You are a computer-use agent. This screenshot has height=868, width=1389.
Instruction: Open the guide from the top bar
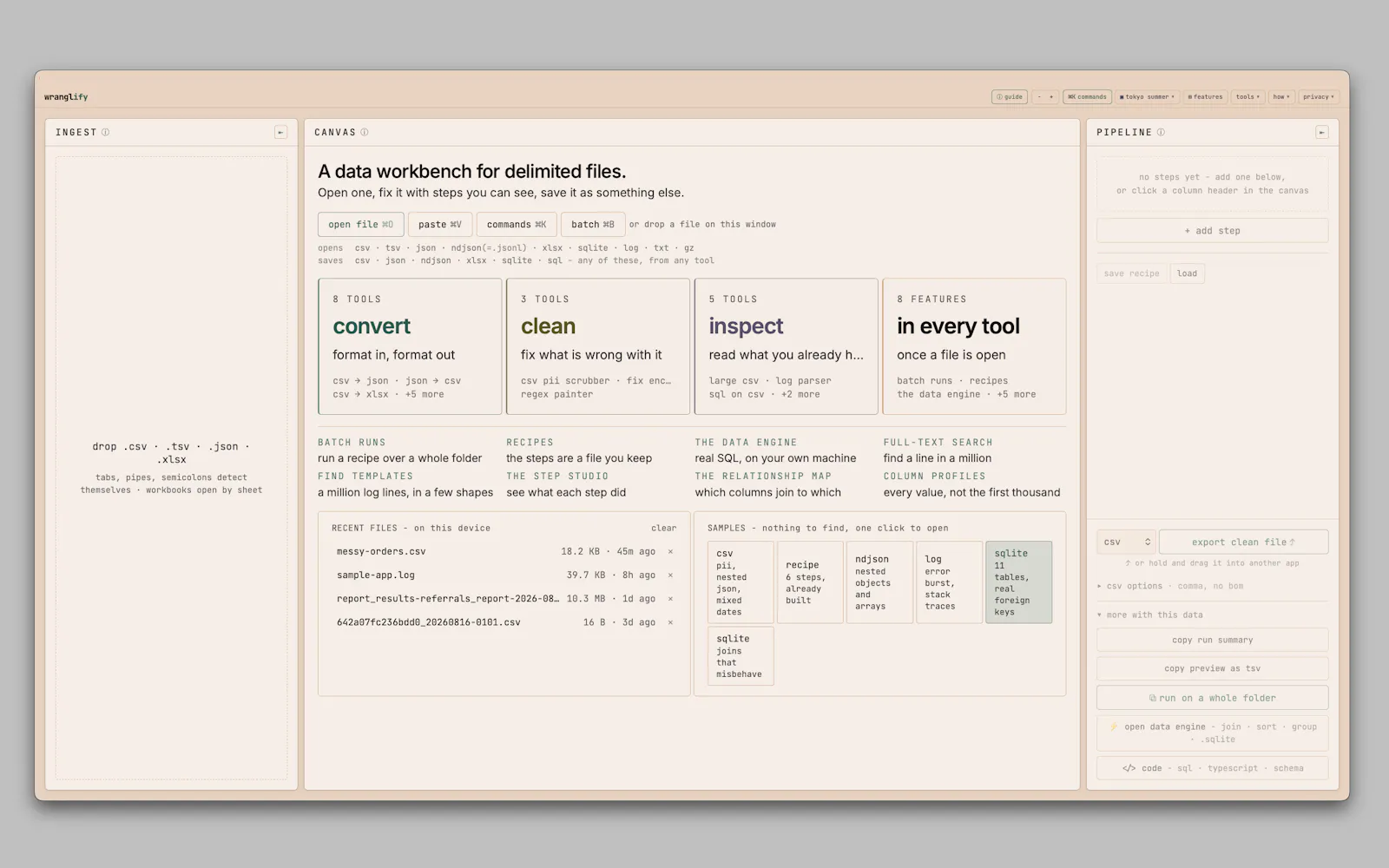[x=1010, y=97]
